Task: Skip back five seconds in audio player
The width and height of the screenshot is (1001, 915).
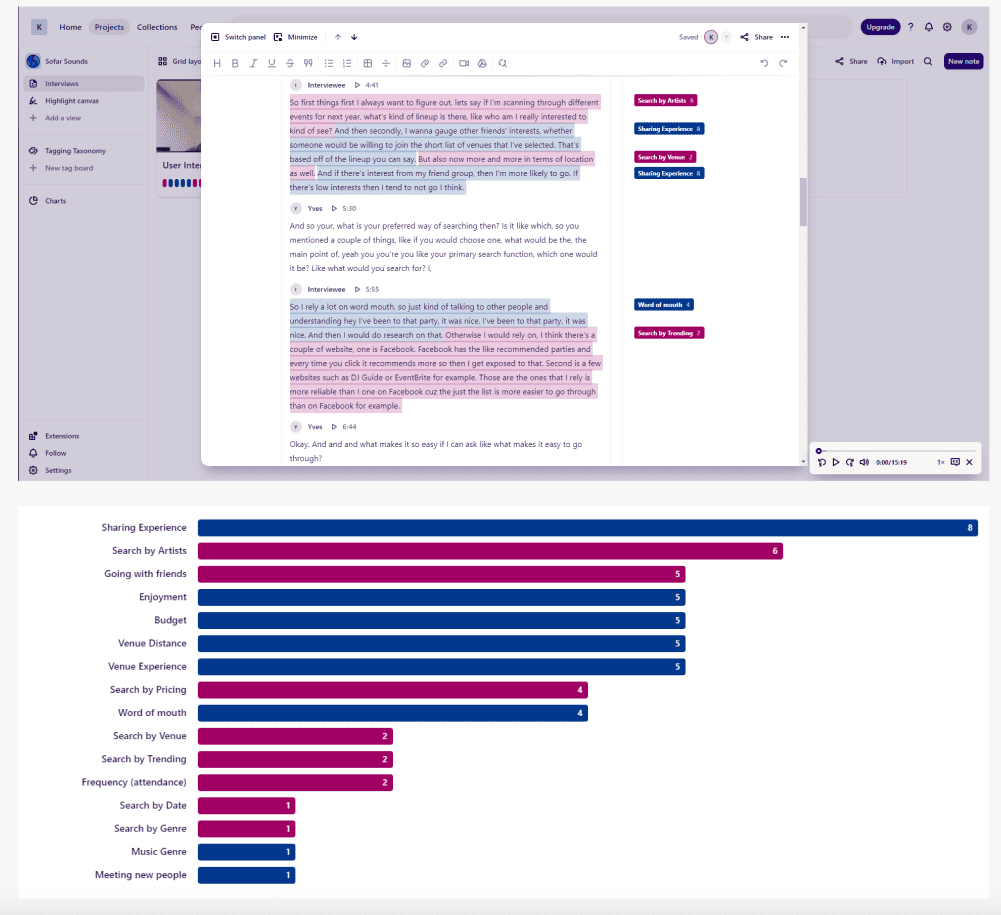Action: click(x=822, y=462)
